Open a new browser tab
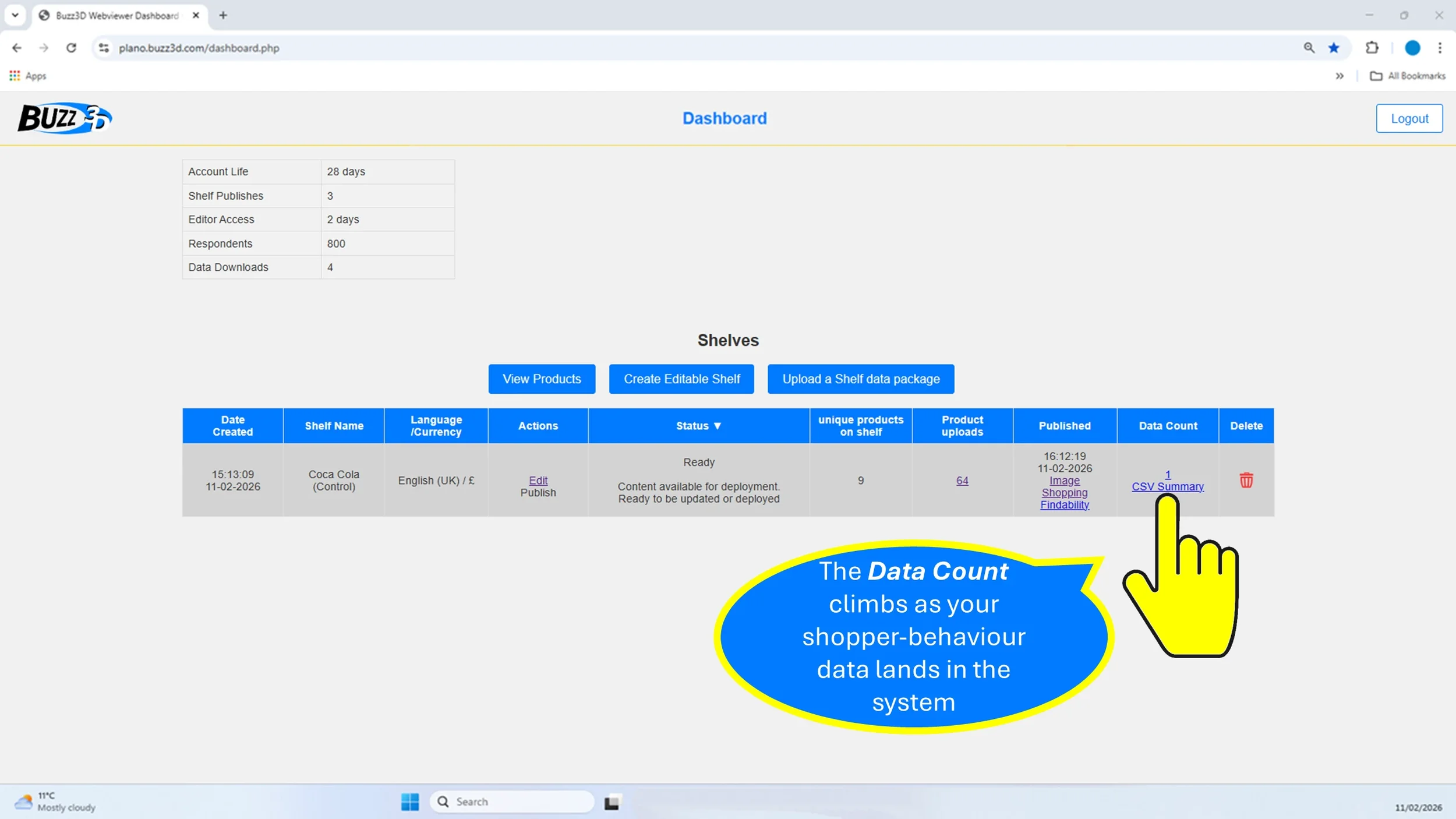The height and width of the screenshot is (819, 1456). (223, 16)
